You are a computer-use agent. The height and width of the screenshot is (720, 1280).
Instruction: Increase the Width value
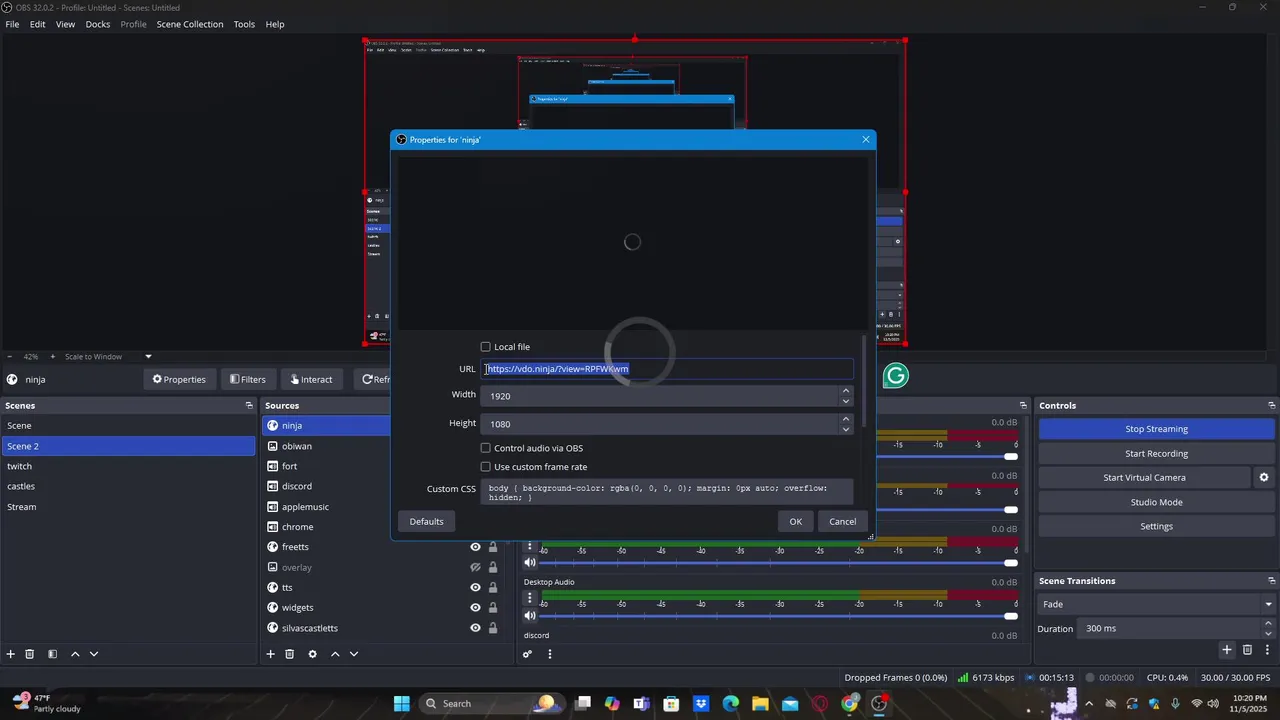tap(847, 391)
